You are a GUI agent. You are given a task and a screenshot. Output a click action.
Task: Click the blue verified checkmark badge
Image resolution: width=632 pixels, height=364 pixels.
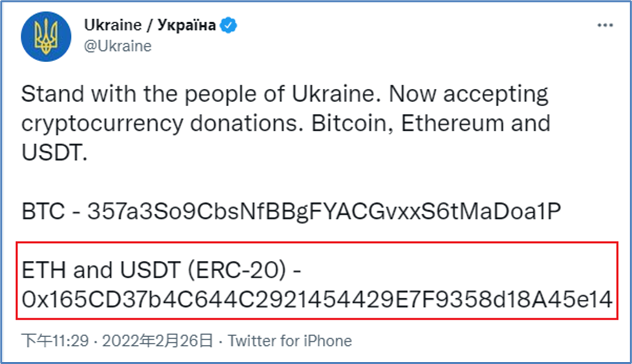pos(228,25)
